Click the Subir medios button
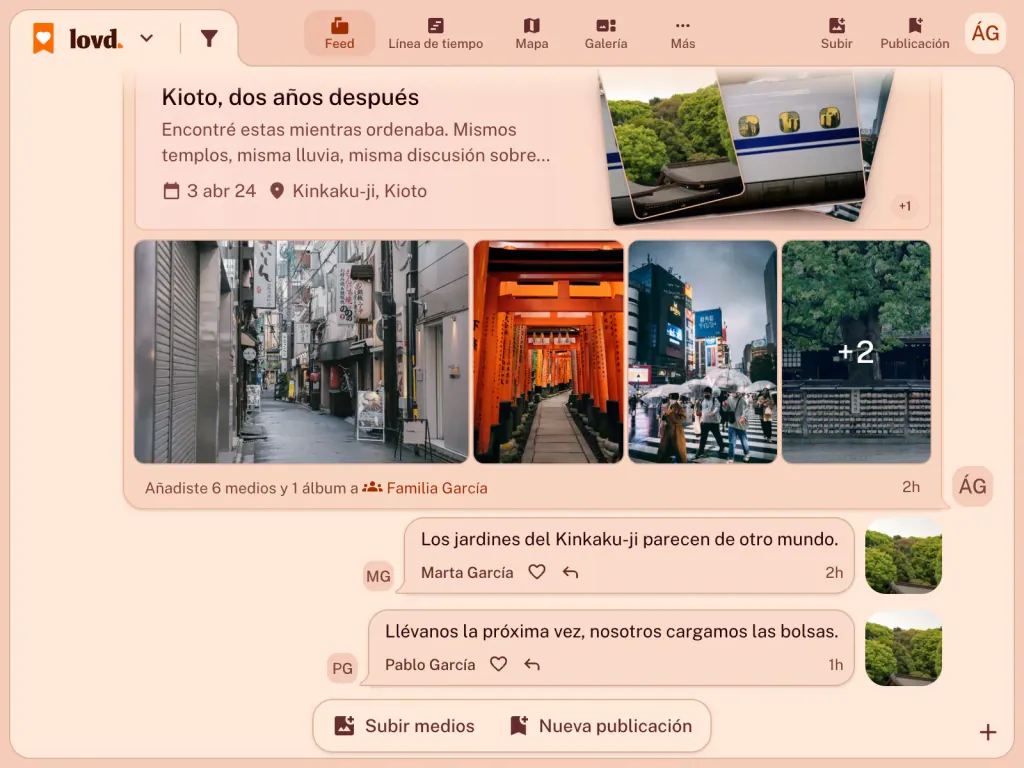The height and width of the screenshot is (768, 1024). click(x=405, y=726)
